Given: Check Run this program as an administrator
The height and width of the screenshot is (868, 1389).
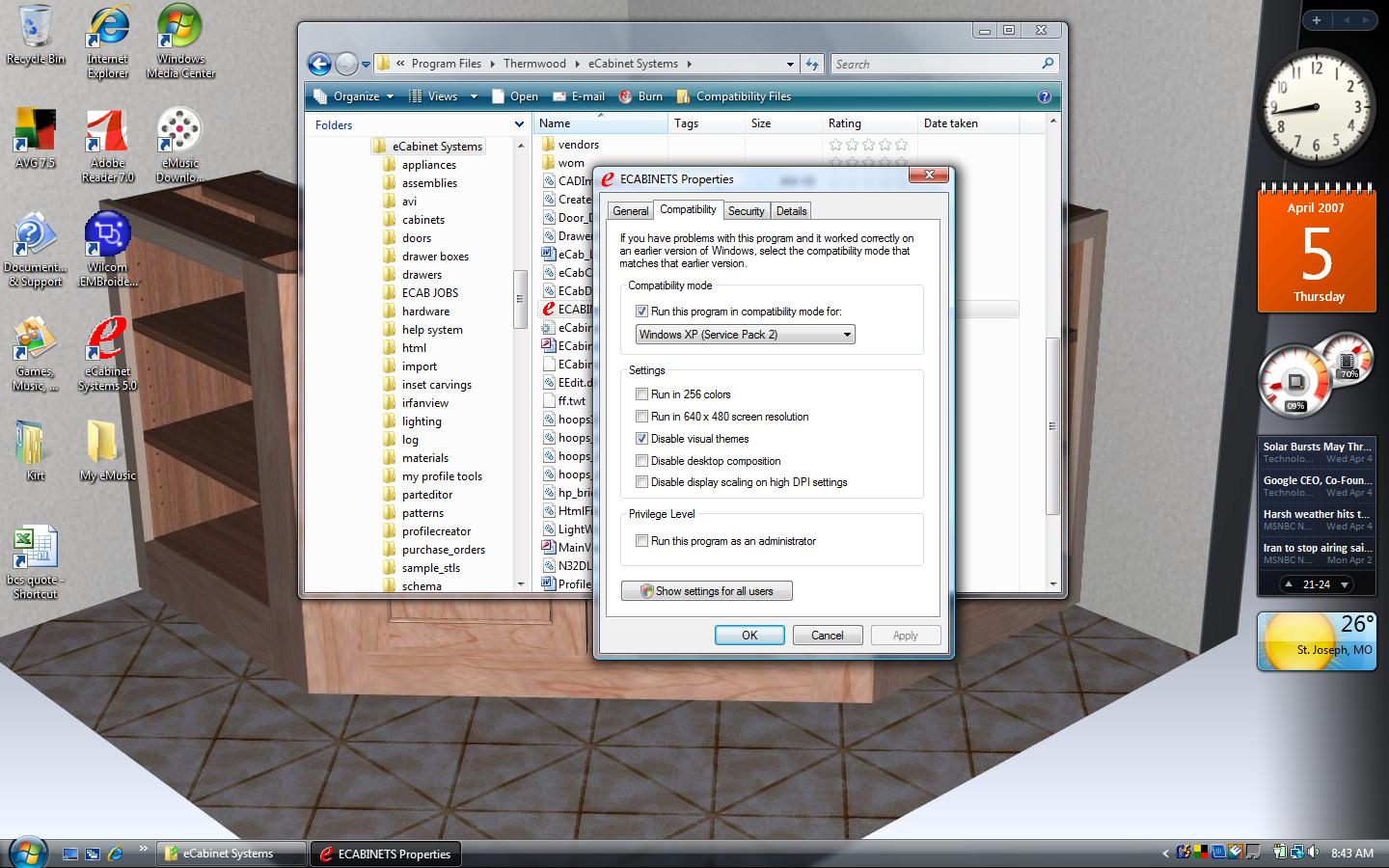Looking at the screenshot, I should [x=641, y=541].
